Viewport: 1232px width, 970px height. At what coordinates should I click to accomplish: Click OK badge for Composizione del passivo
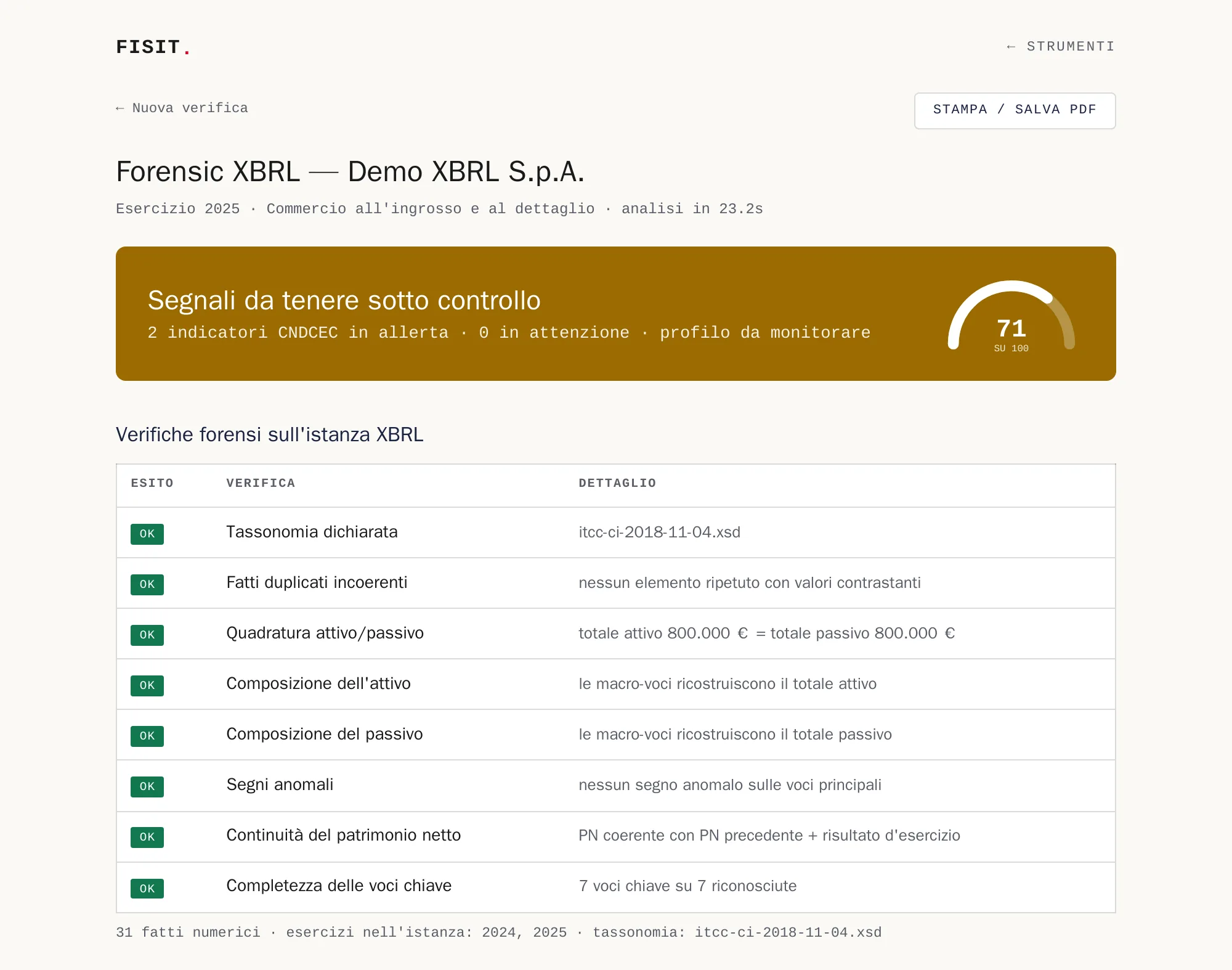pyautogui.click(x=147, y=736)
